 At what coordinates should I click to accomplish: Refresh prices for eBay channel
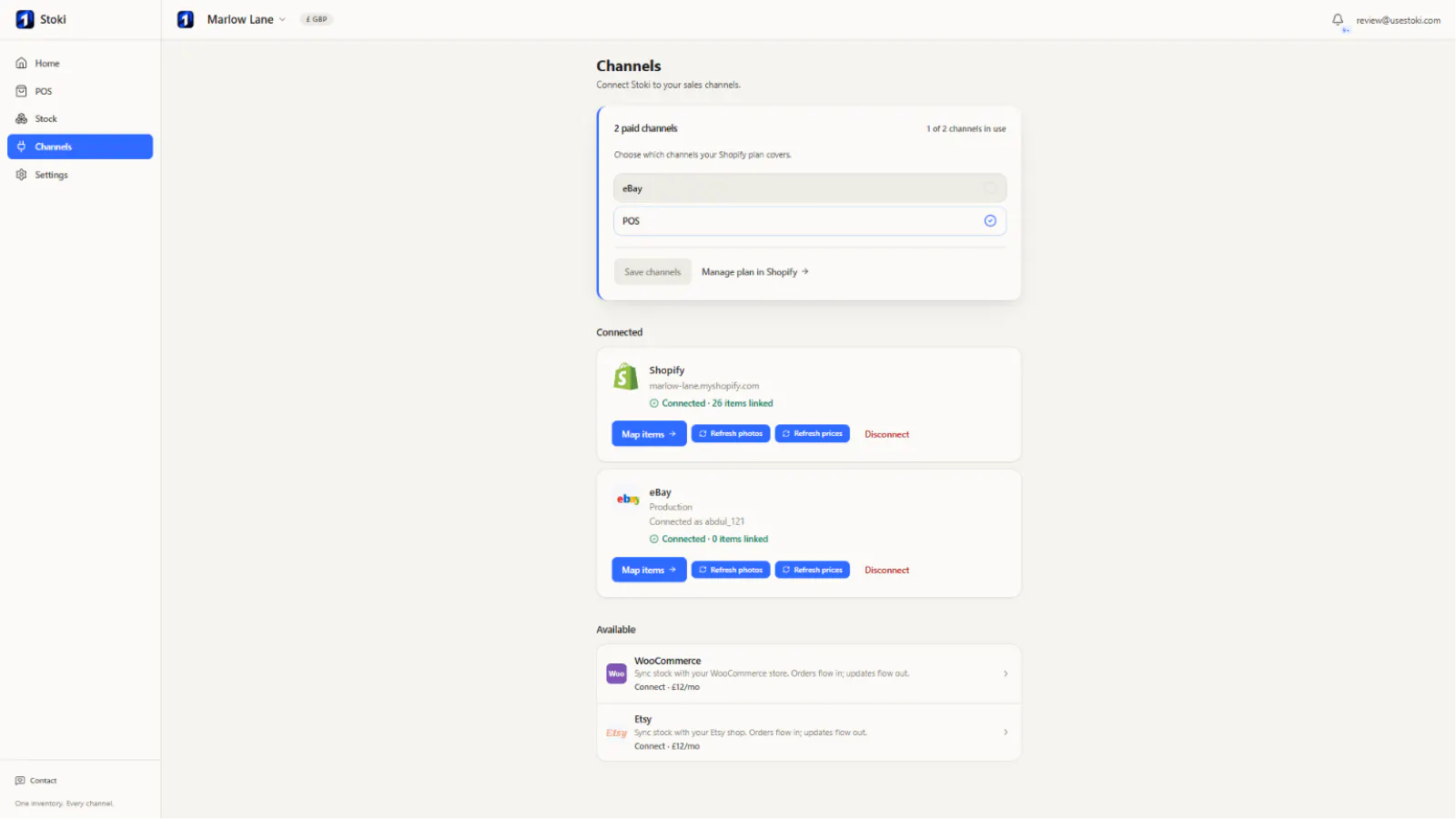point(813,570)
